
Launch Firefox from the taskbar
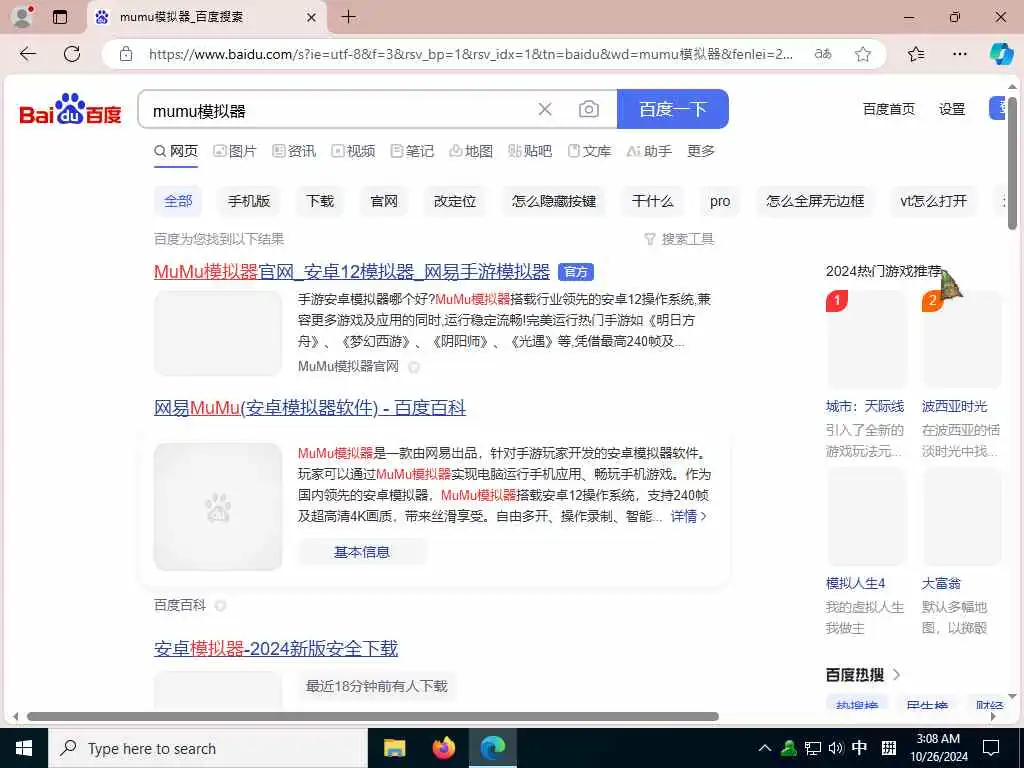444,748
